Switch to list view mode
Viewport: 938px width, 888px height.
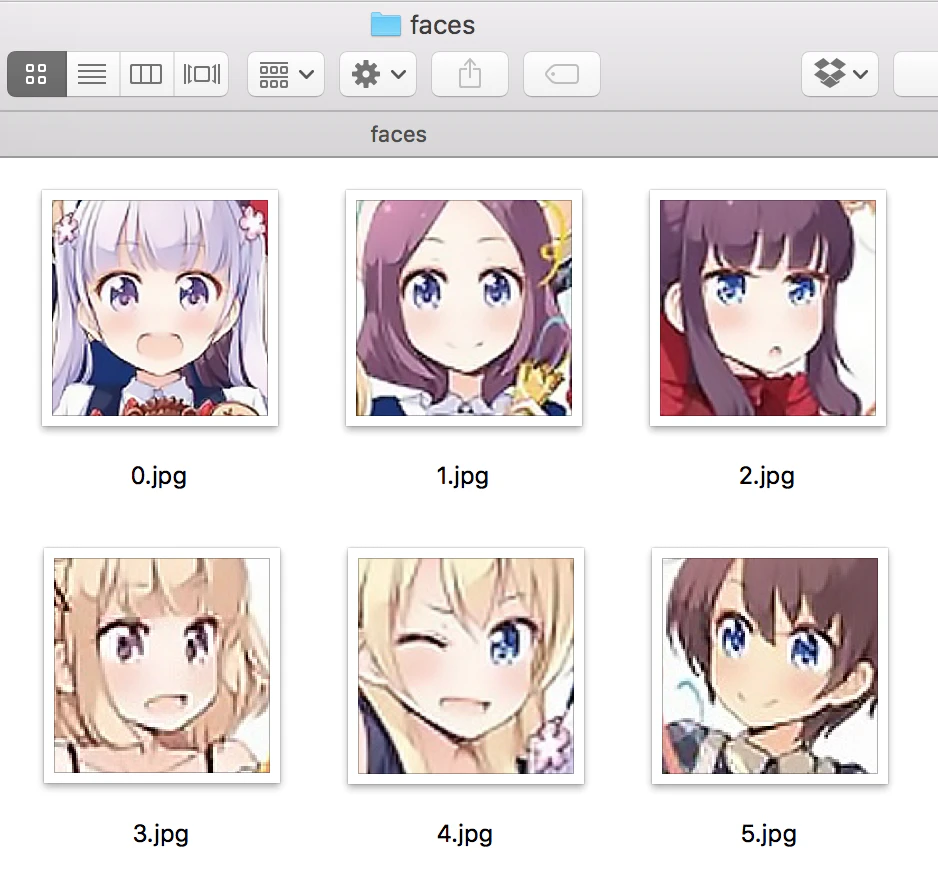(x=93, y=74)
